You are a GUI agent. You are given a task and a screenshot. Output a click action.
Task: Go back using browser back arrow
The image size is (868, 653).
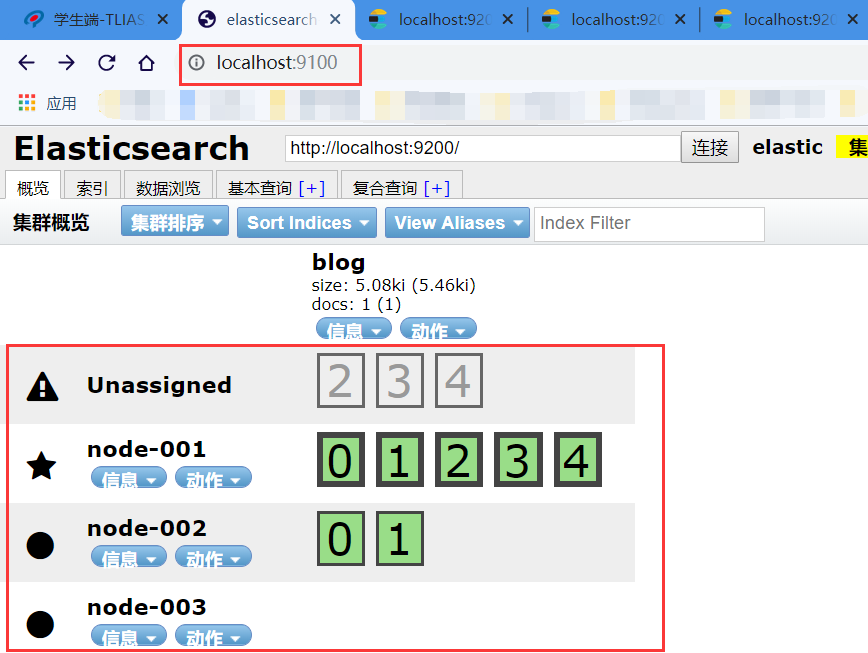pyautogui.click(x=26, y=63)
